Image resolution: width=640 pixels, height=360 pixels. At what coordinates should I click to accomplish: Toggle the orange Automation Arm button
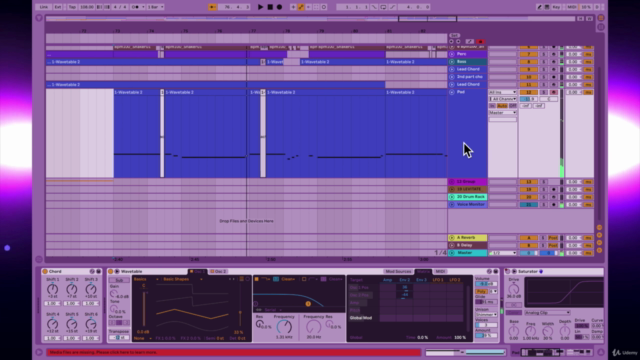coord(301,7)
